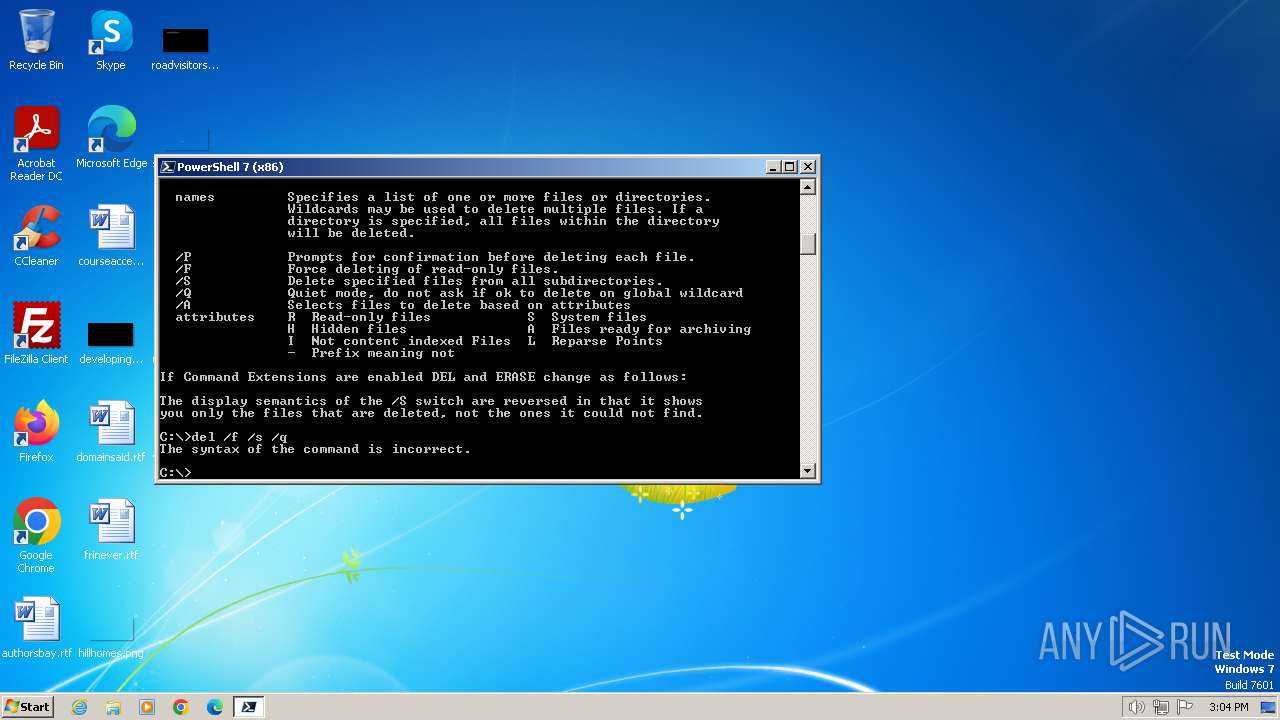The width and height of the screenshot is (1280, 720).
Task: Select hillhomes.png desktop file
Action: point(111,638)
